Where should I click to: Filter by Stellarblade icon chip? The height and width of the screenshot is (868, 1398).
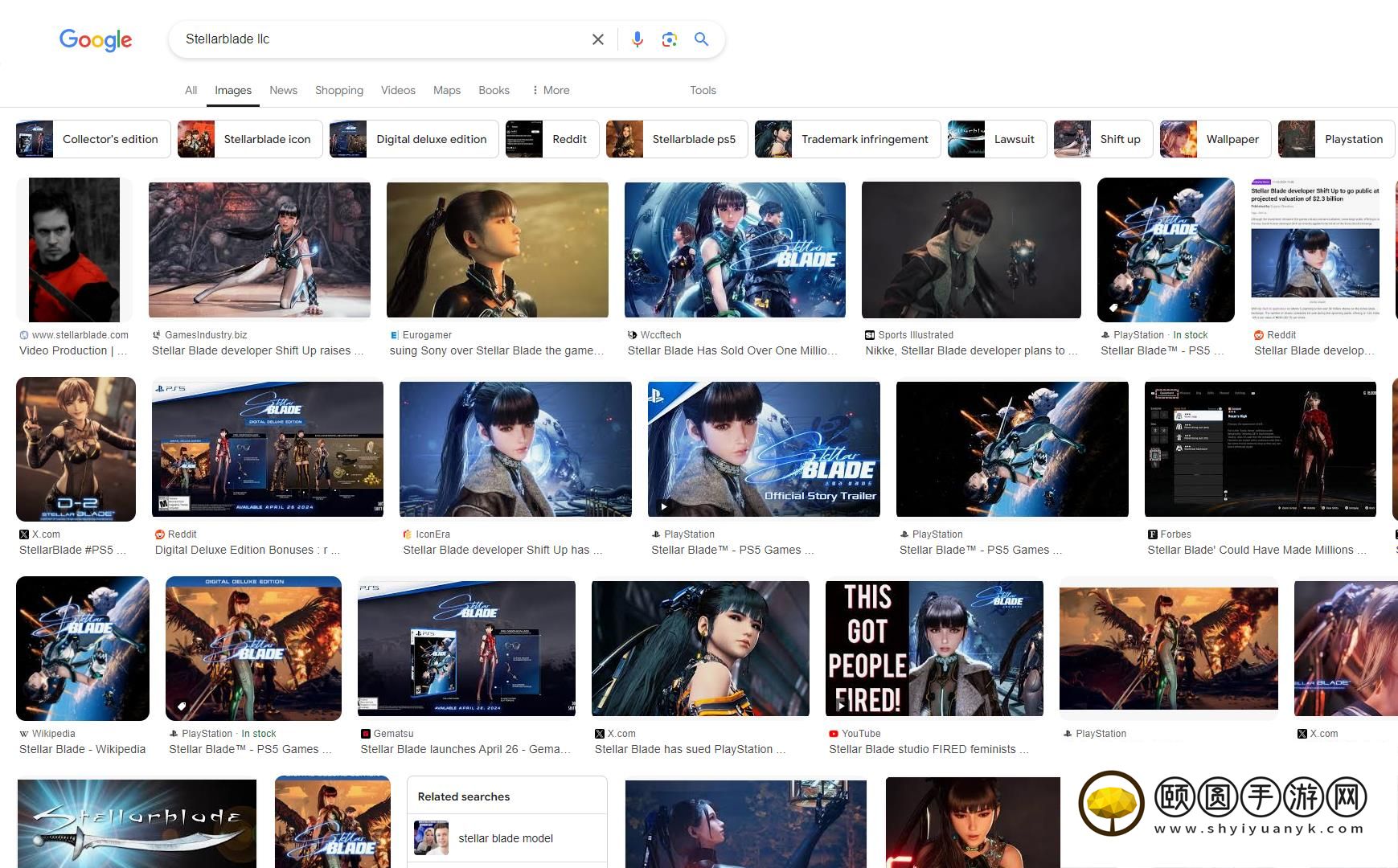[250, 139]
